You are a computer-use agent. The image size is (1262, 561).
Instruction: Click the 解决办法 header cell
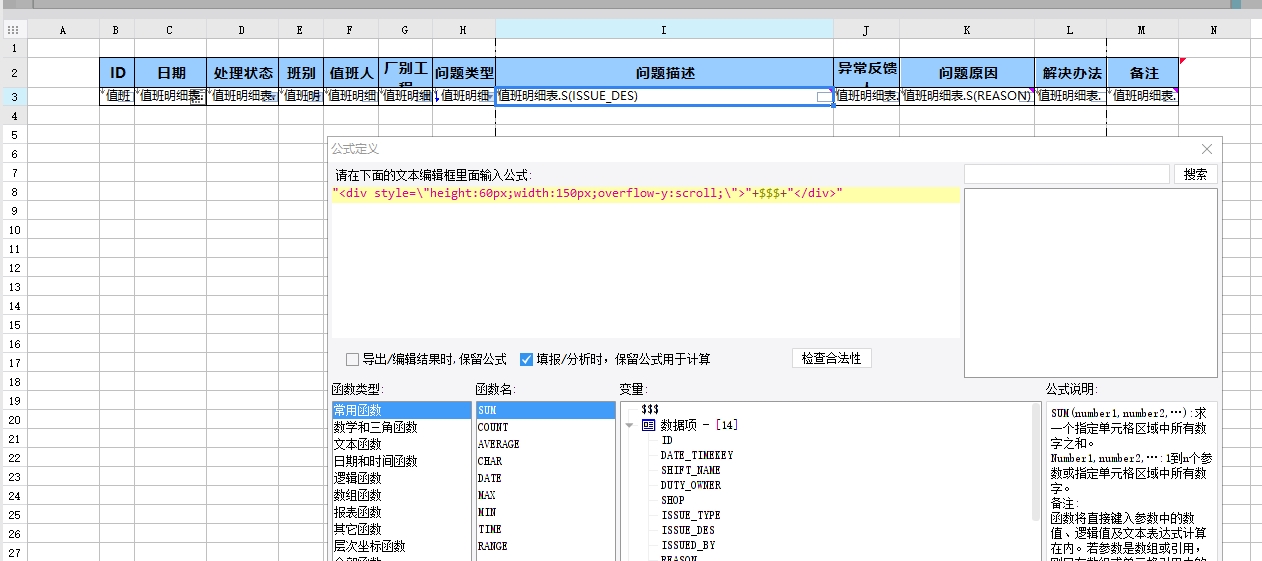click(x=1071, y=73)
